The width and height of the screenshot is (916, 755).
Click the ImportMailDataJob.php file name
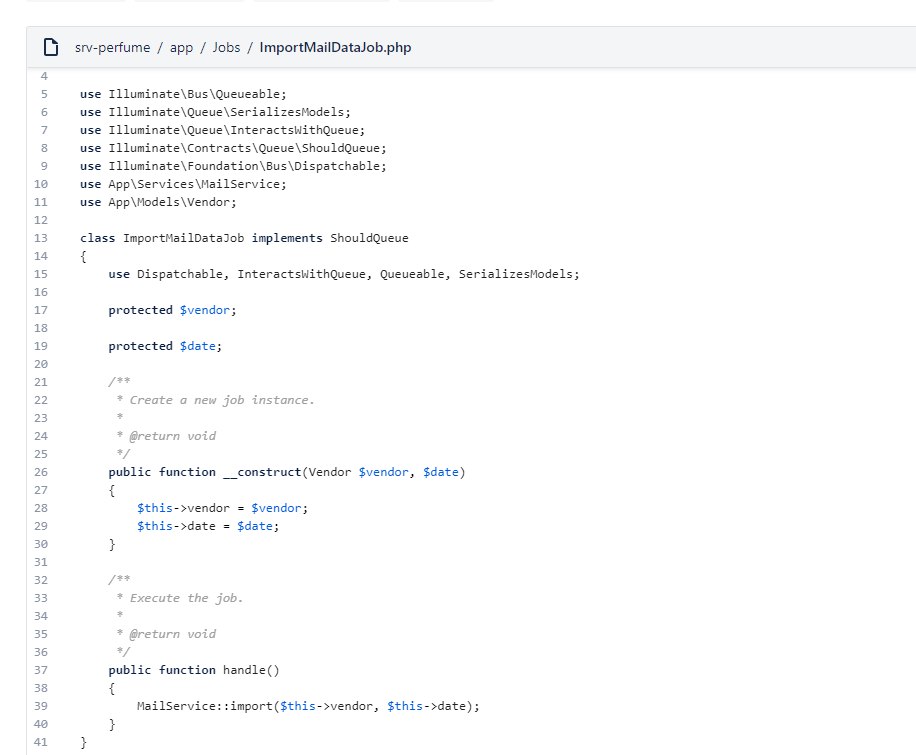pyautogui.click(x=335, y=47)
